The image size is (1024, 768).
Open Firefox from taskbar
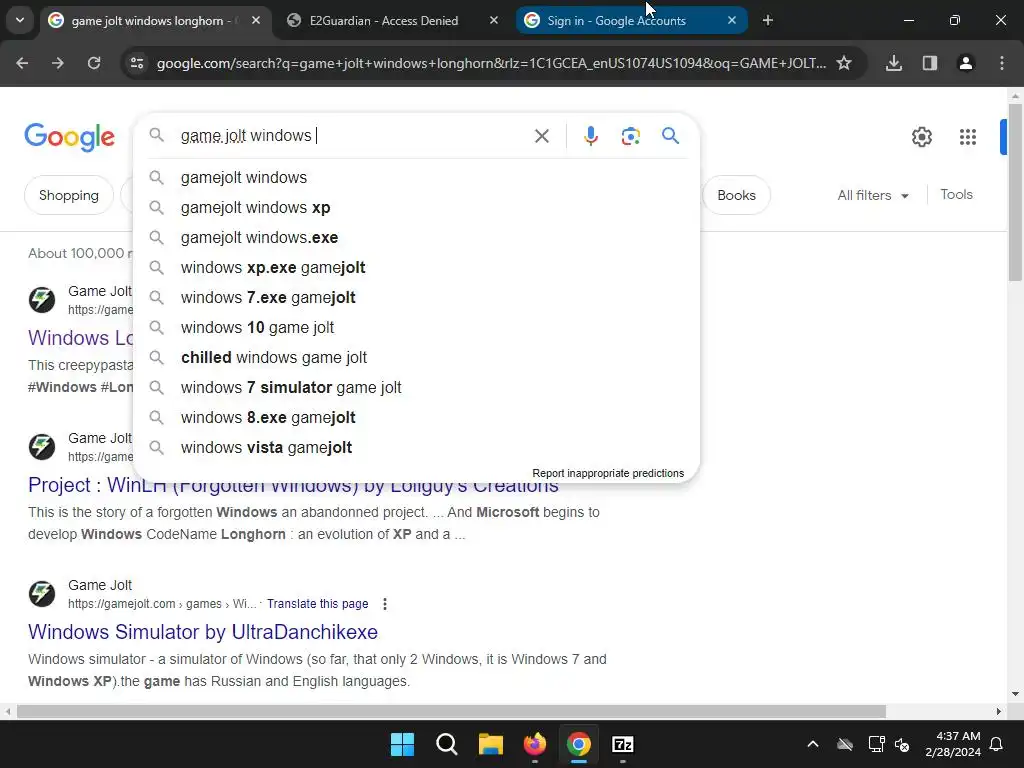[x=535, y=744]
